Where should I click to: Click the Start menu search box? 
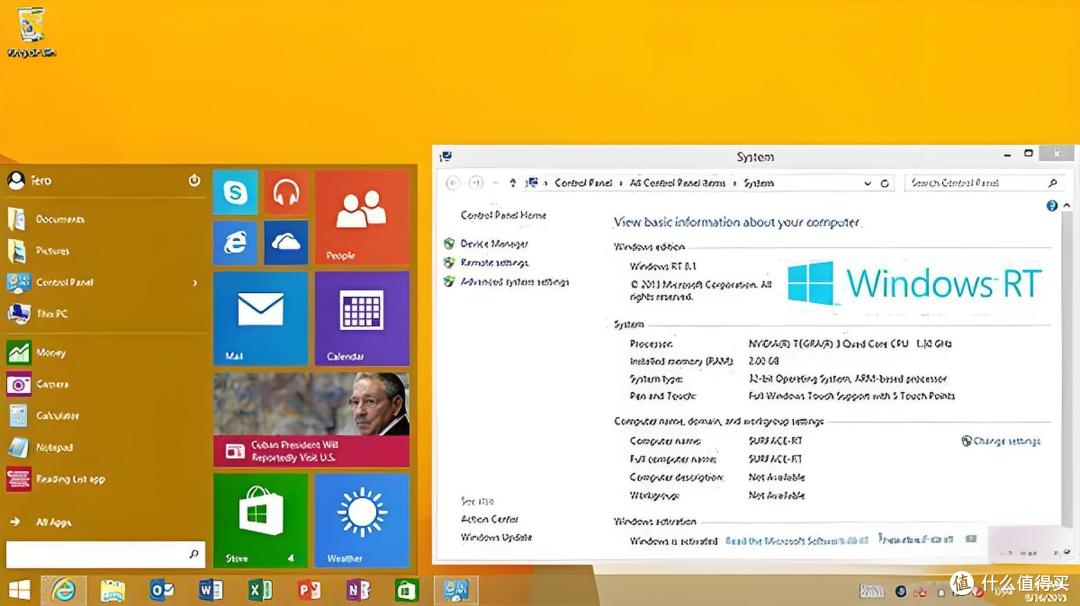point(105,554)
